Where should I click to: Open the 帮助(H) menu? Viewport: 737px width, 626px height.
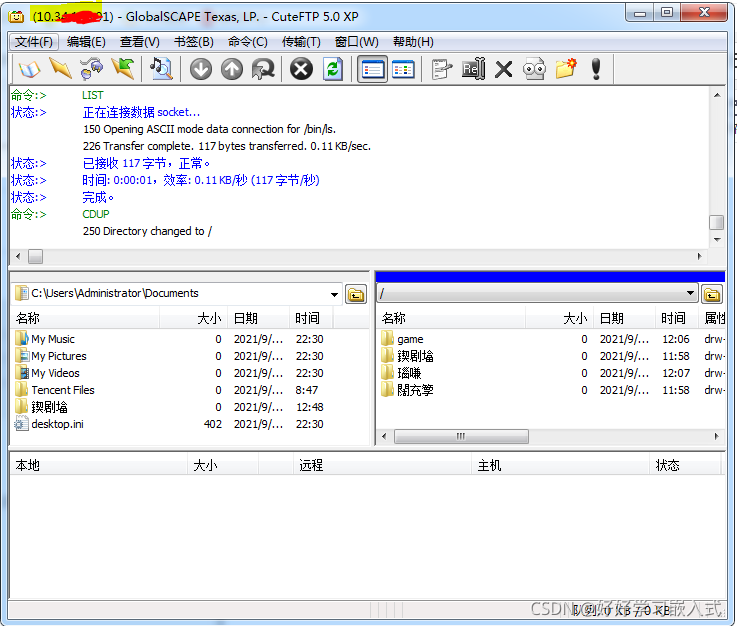pos(413,42)
